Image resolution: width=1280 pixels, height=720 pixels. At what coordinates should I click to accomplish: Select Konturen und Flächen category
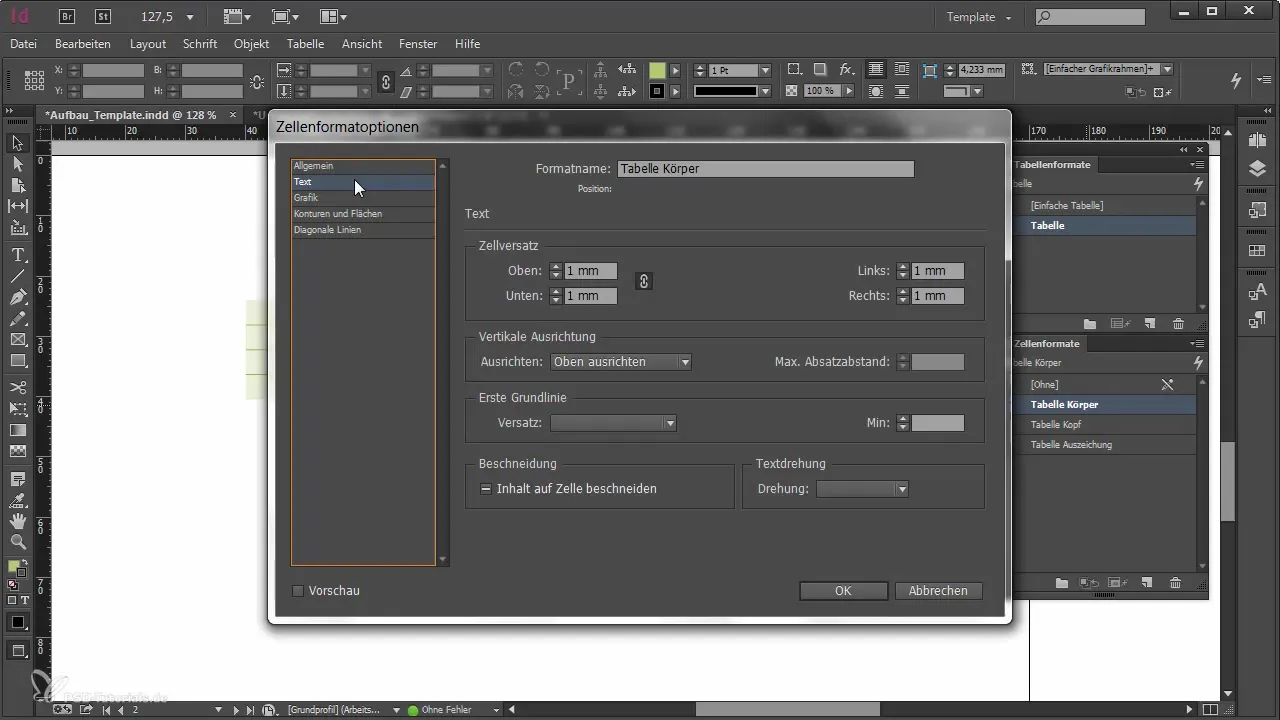click(x=338, y=214)
